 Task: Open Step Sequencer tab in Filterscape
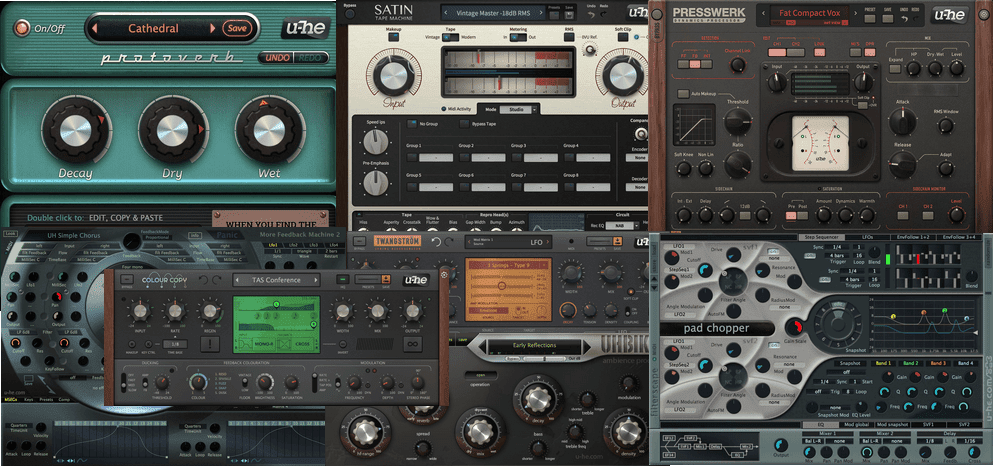pyautogui.click(x=821, y=237)
